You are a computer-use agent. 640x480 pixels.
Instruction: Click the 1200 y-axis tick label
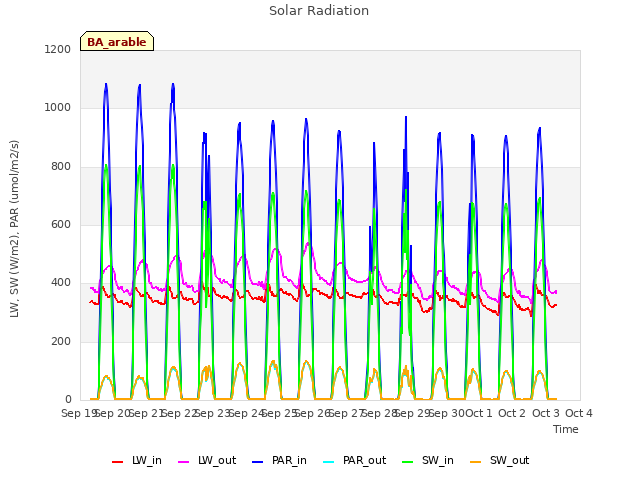tap(58, 49)
